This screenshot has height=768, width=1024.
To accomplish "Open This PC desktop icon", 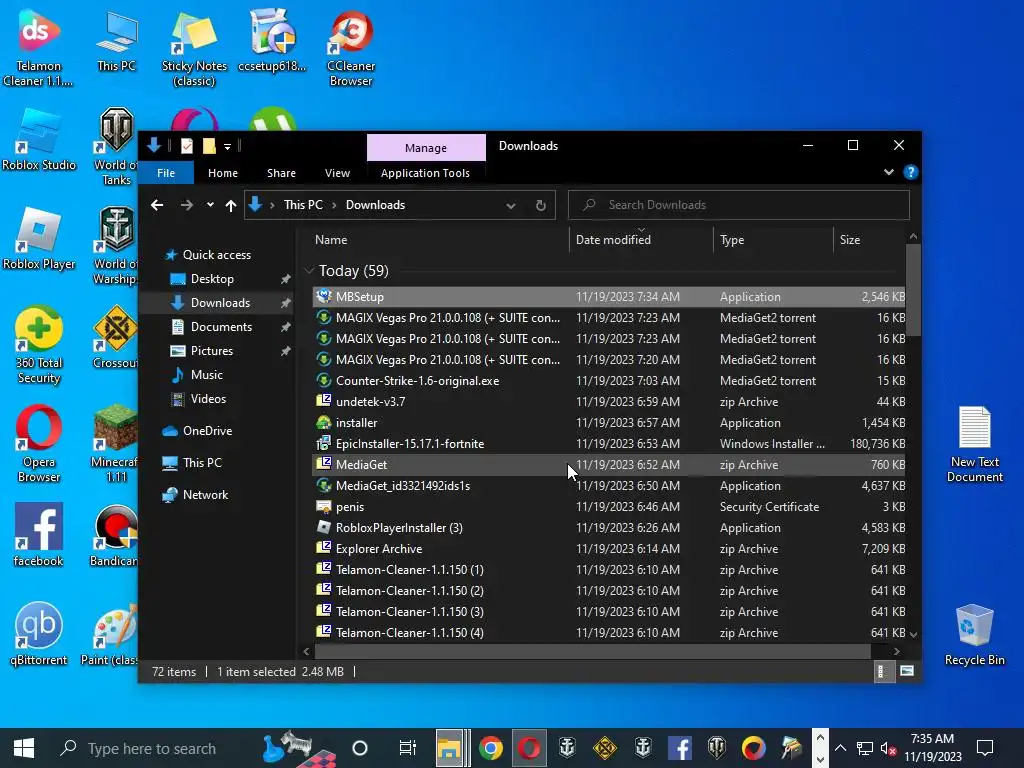I will coord(116,42).
